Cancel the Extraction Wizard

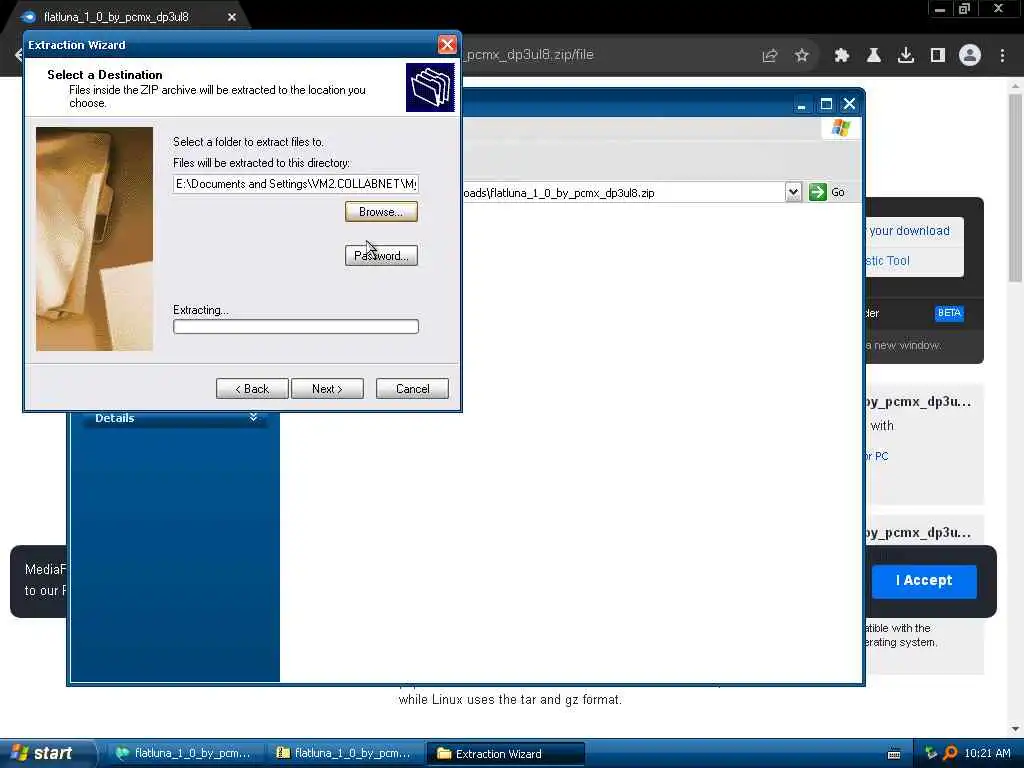412,389
